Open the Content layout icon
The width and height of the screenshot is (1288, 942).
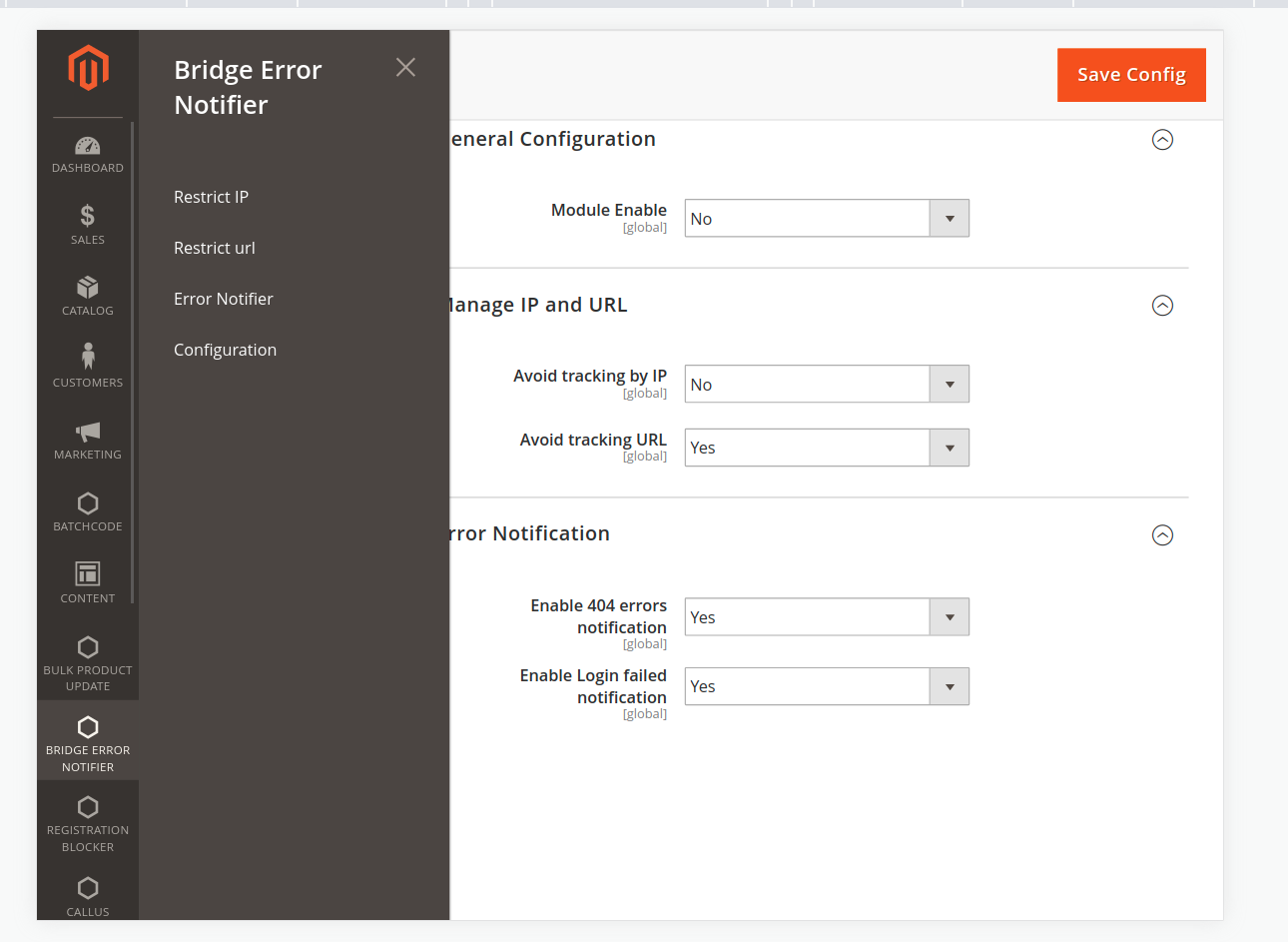(88, 573)
